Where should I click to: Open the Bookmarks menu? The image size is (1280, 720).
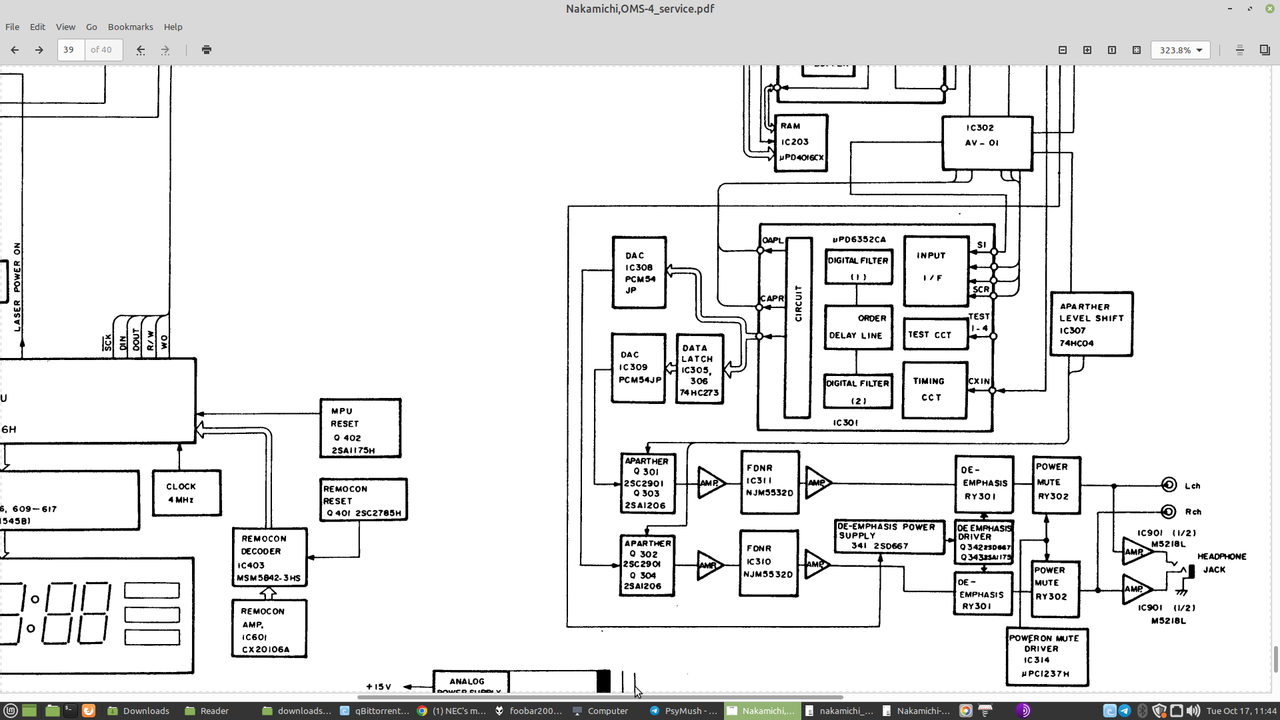click(130, 27)
